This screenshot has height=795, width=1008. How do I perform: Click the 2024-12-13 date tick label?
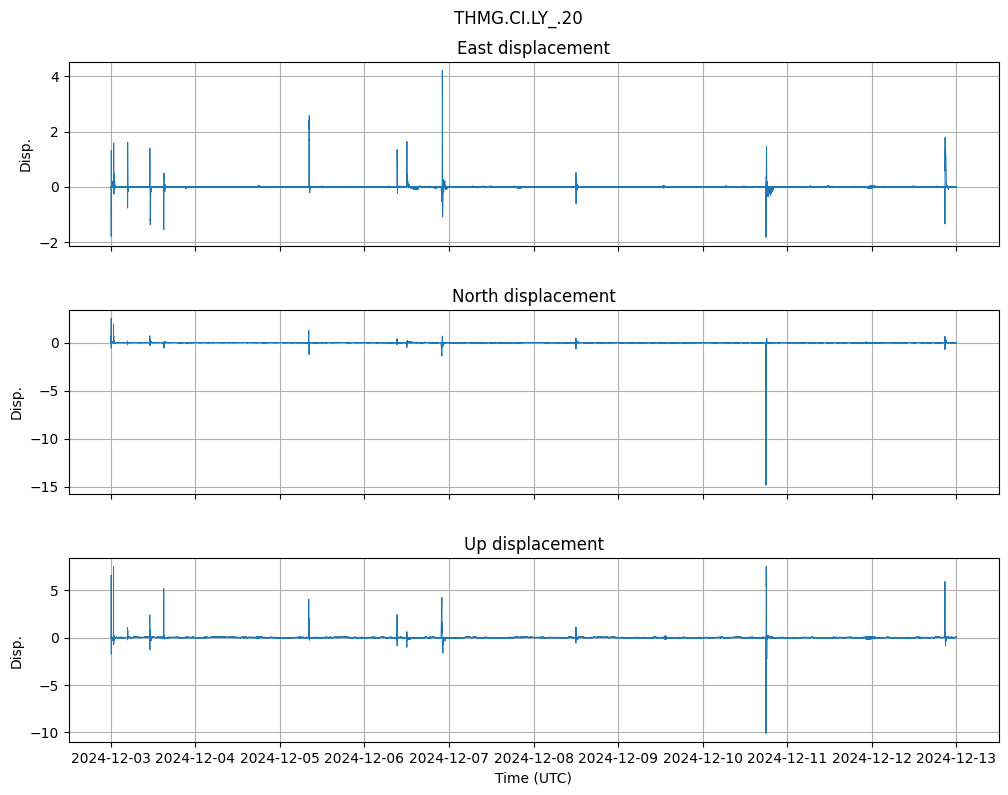(956, 759)
